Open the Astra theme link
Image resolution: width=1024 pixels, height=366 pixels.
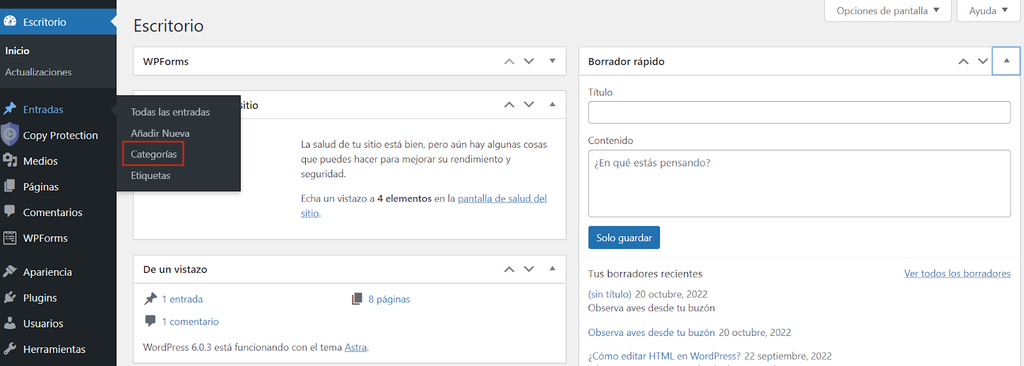(355, 347)
